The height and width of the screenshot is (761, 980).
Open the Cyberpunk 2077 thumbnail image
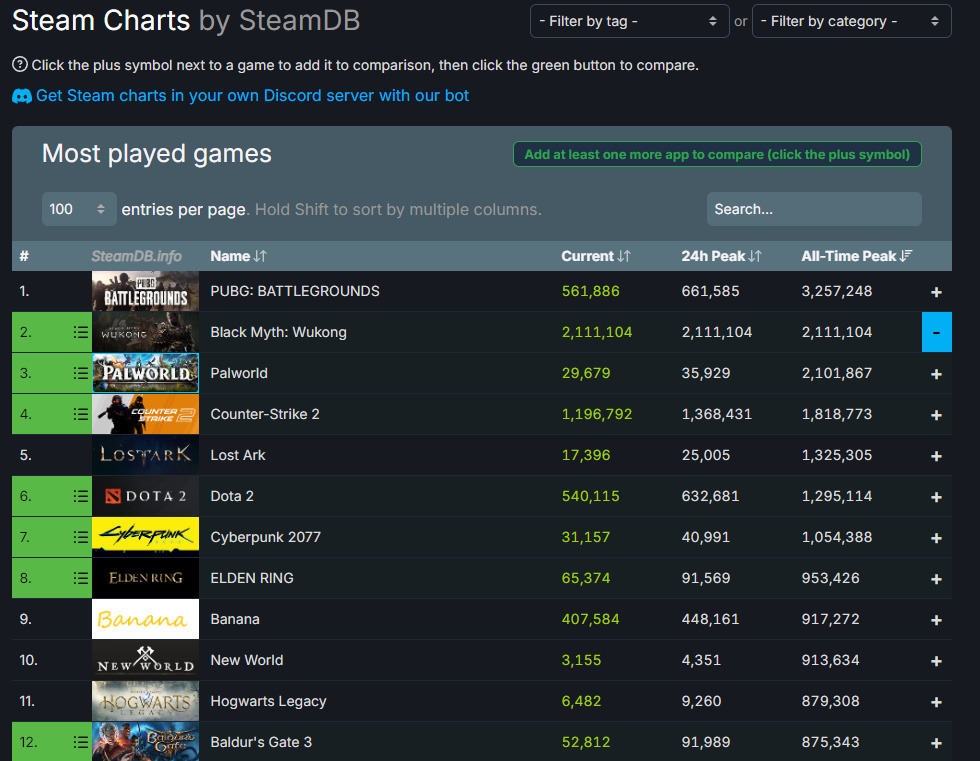(x=146, y=537)
